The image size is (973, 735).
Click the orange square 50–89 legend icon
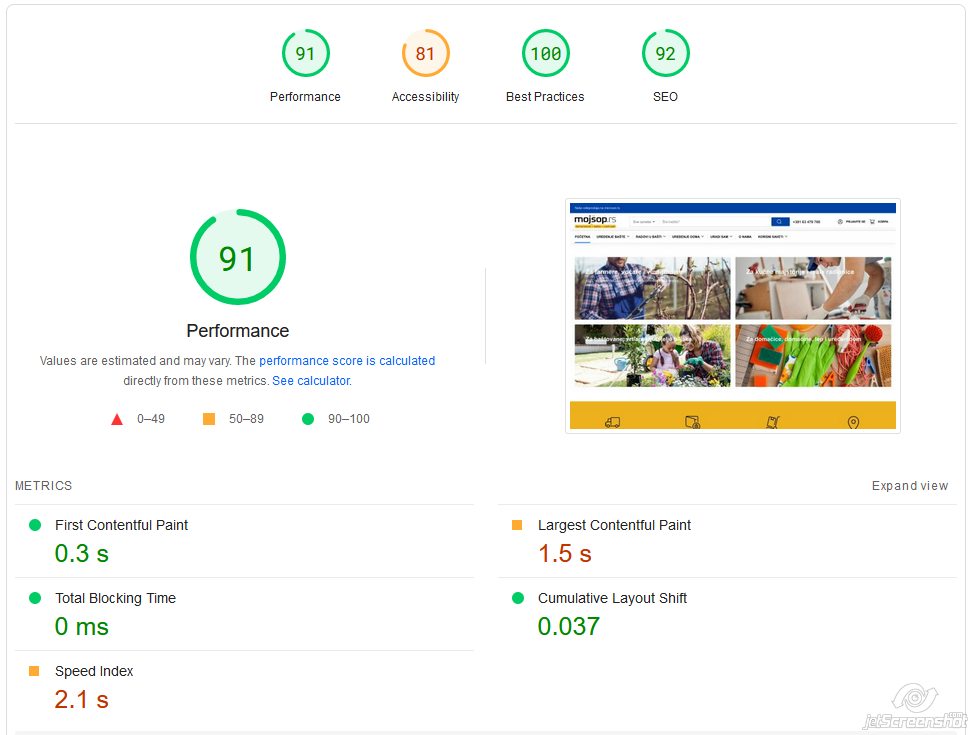tap(209, 419)
